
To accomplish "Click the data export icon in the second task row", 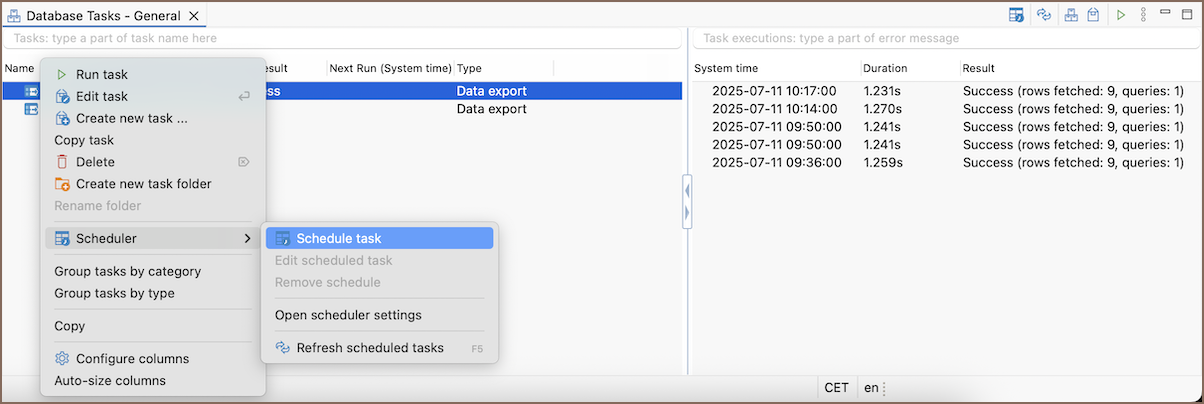I will [31, 109].
